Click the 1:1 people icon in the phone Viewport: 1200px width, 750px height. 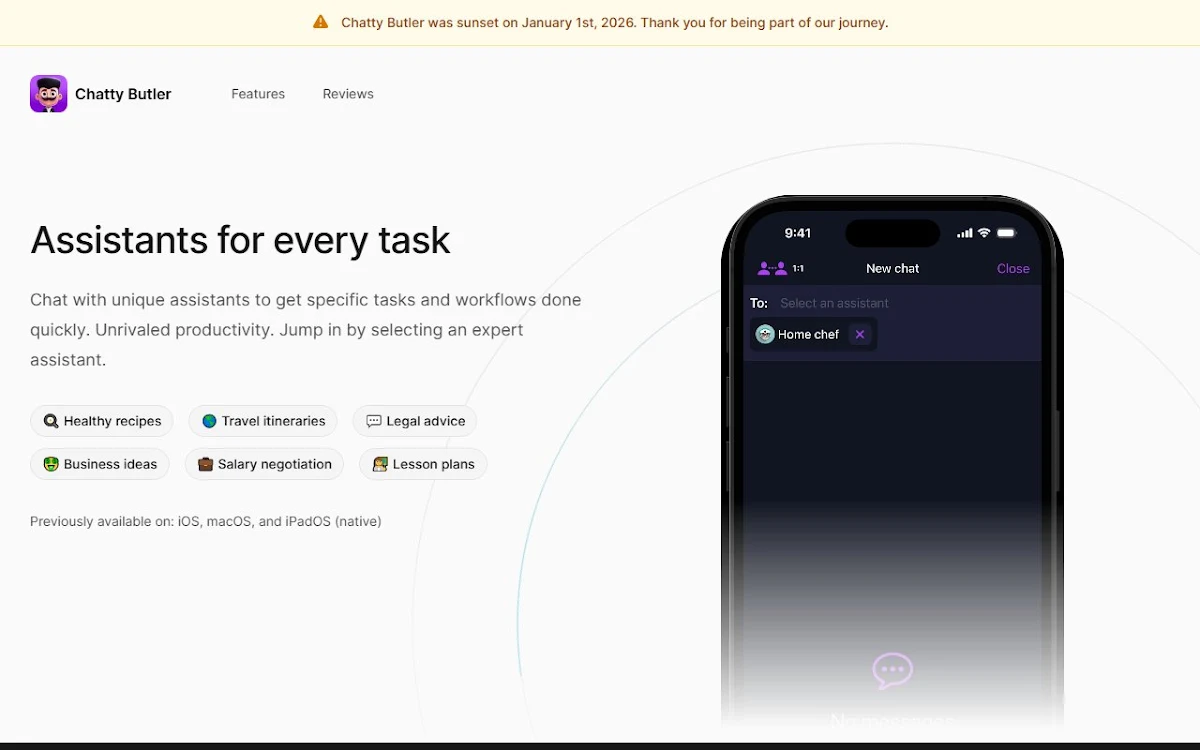click(773, 268)
